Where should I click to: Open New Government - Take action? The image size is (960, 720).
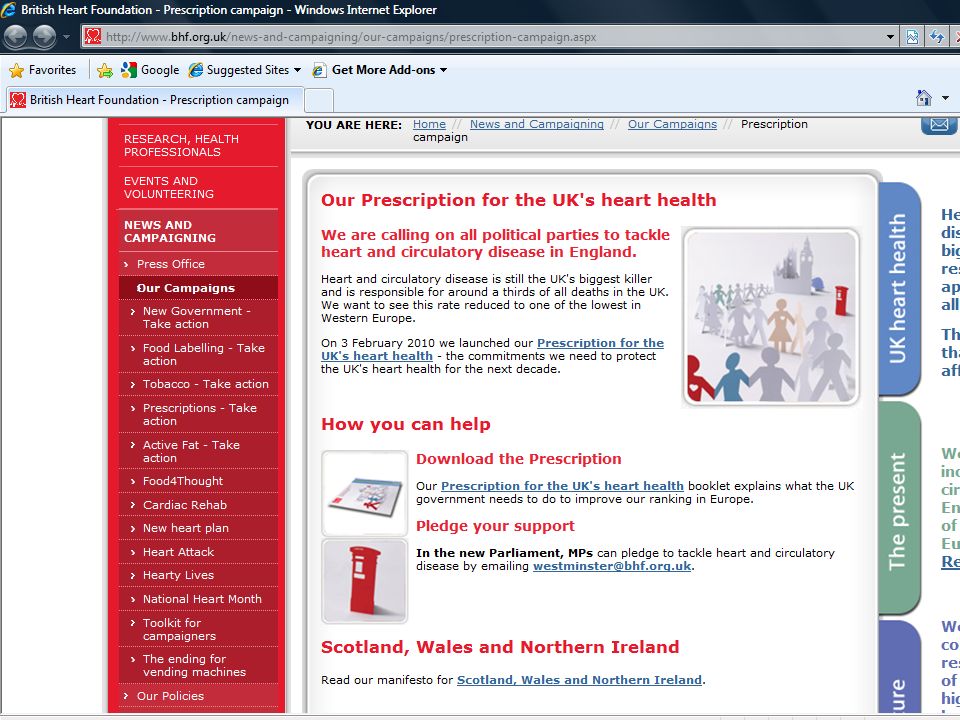(198, 317)
